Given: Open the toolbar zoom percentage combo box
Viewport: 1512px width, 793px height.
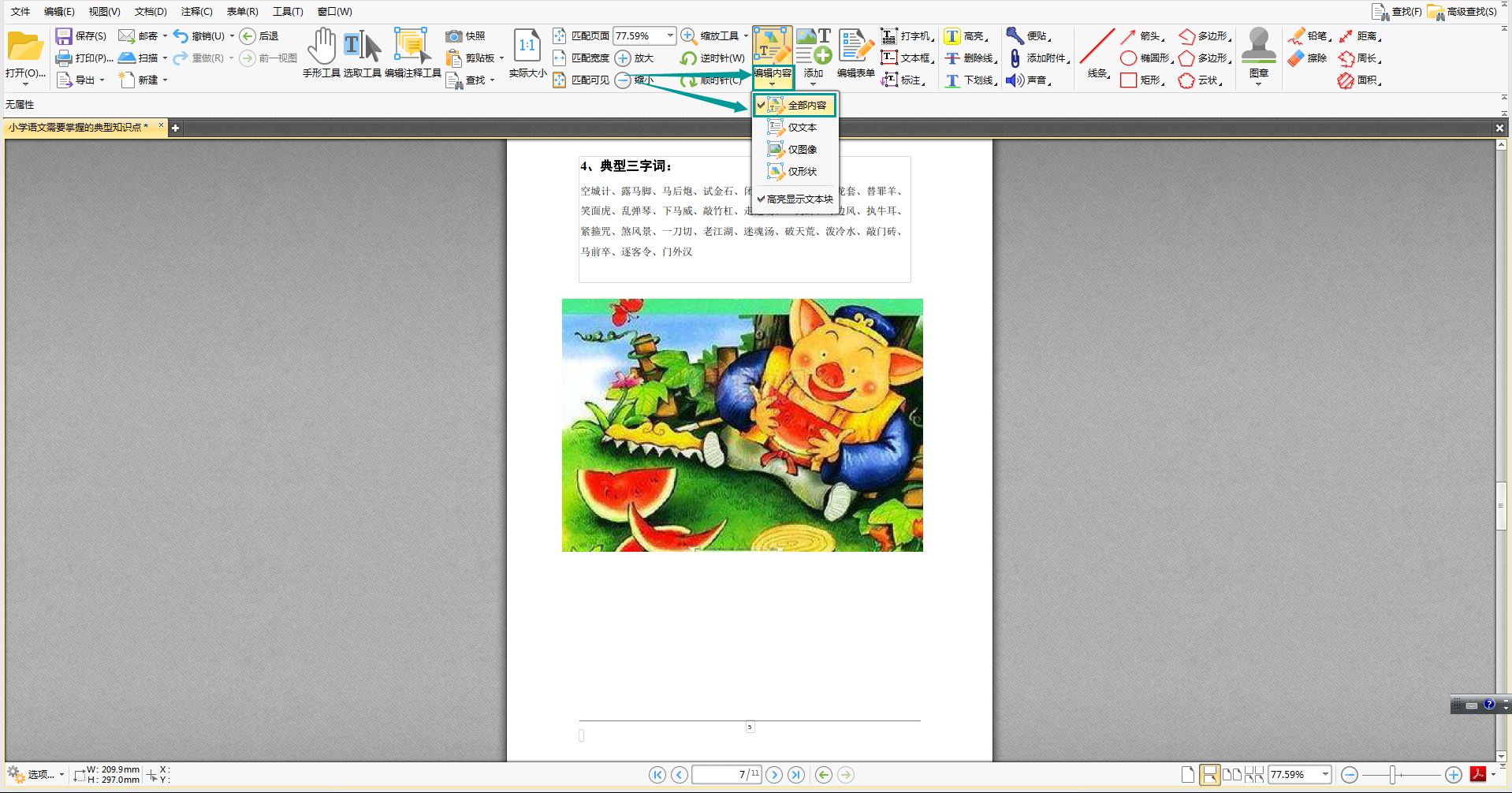Looking at the screenshot, I should (x=670, y=36).
